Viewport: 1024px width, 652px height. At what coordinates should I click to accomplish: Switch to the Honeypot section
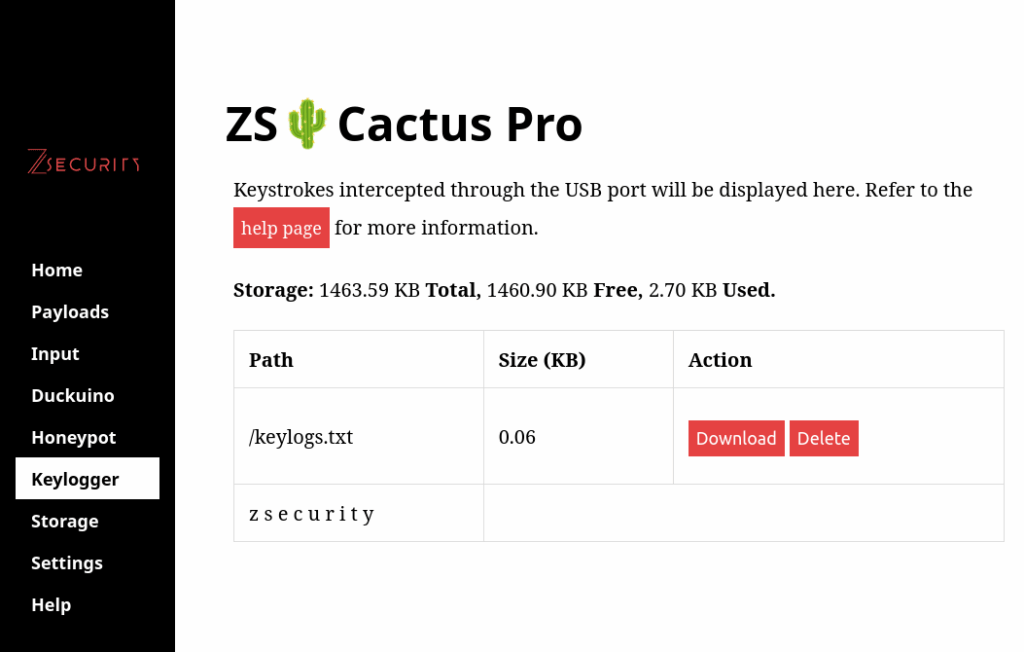click(74, 438)
